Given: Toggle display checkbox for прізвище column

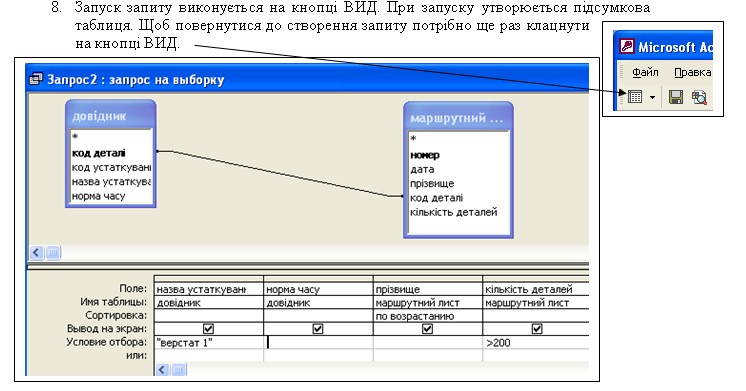Looking at the screenshot, I should point(427,329).
